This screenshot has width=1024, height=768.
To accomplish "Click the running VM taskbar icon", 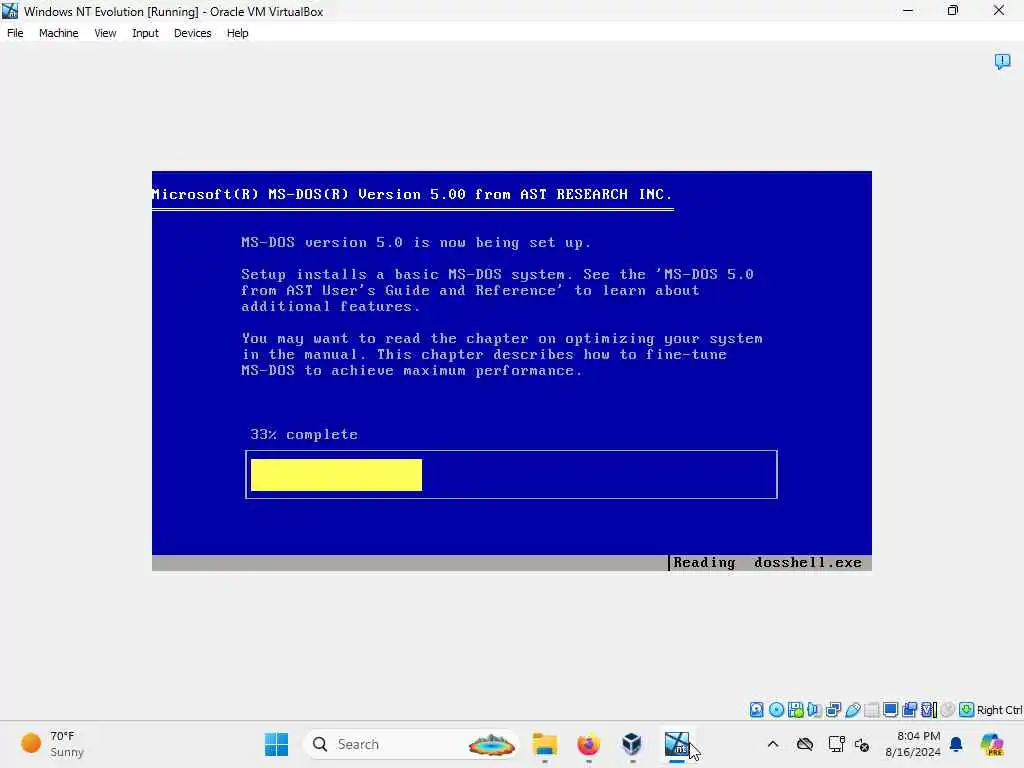I will (677, 744).
